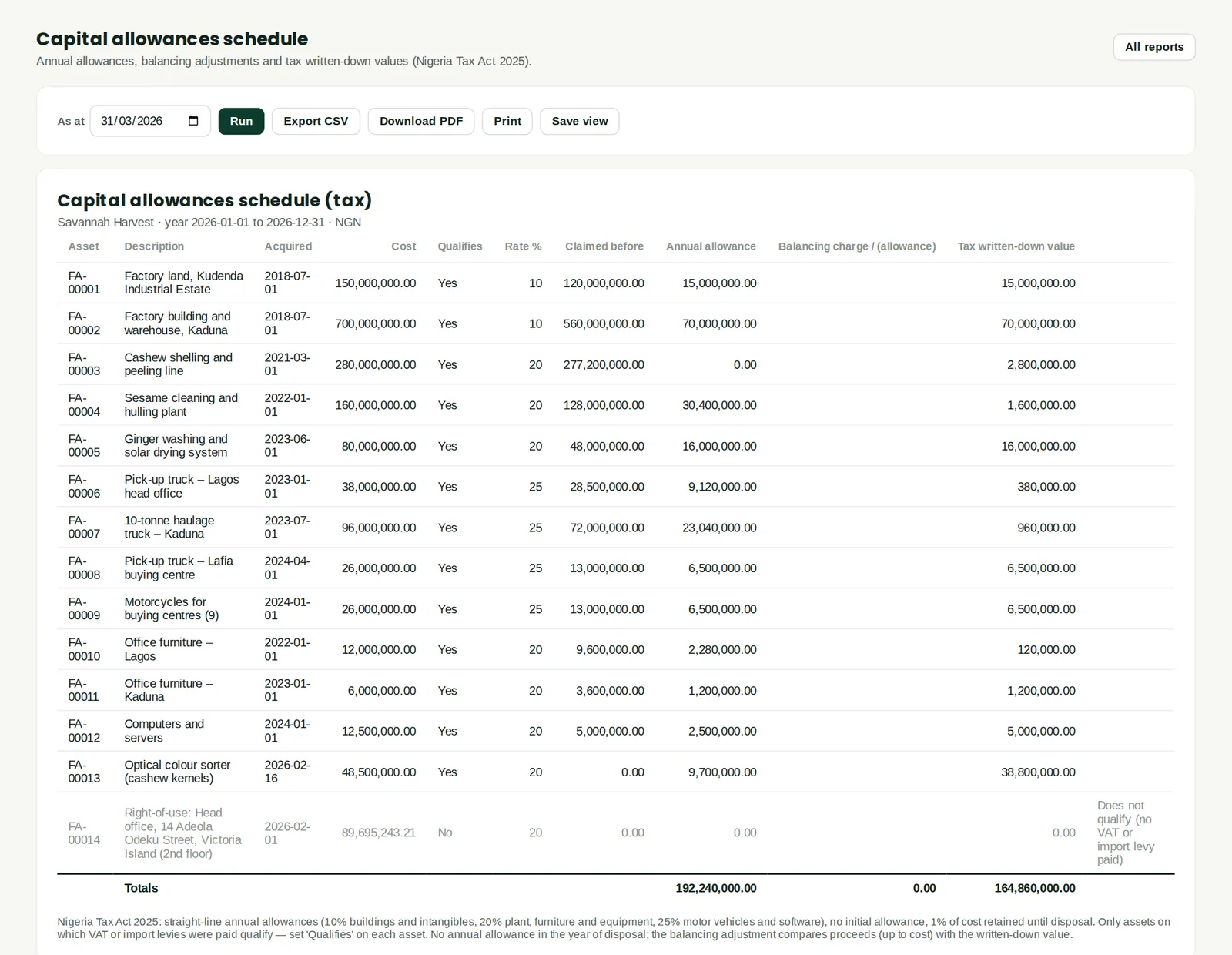
Task: Click the As at date field
Action: [x=150, y=121]
